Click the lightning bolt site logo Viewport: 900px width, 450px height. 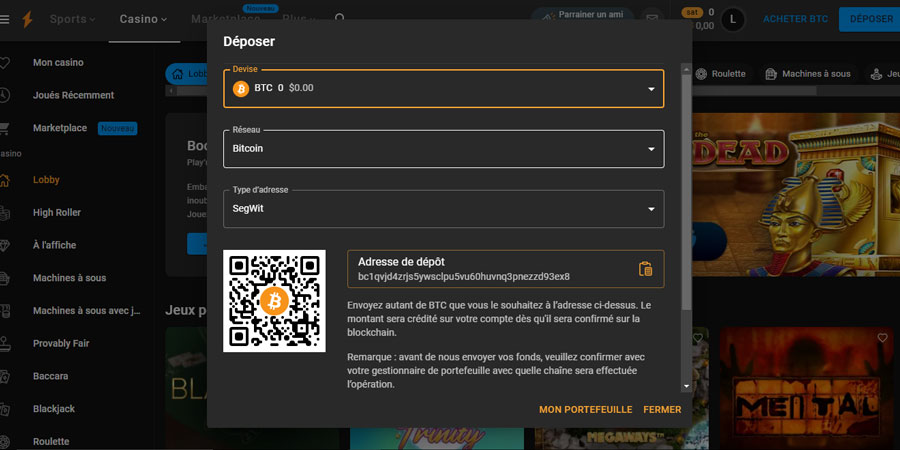tap(27, 20)
